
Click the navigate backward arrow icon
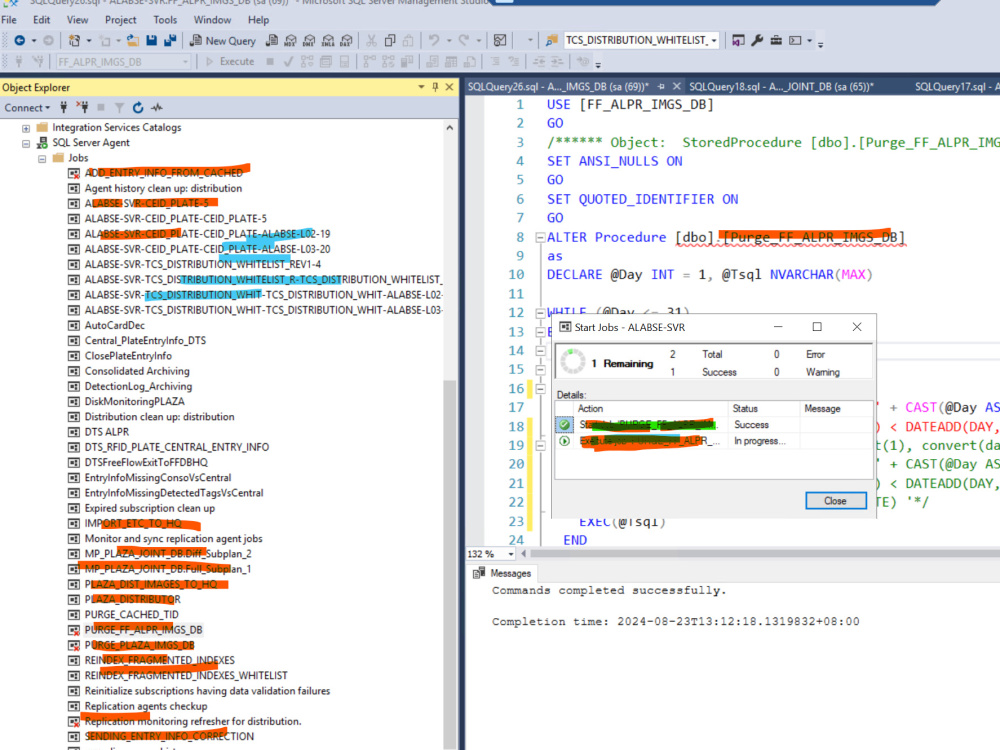click(19, 41)
